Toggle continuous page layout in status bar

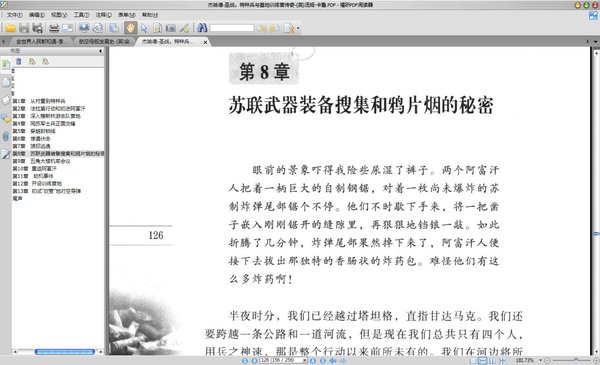pyautogui.click(x=483, y=360)
